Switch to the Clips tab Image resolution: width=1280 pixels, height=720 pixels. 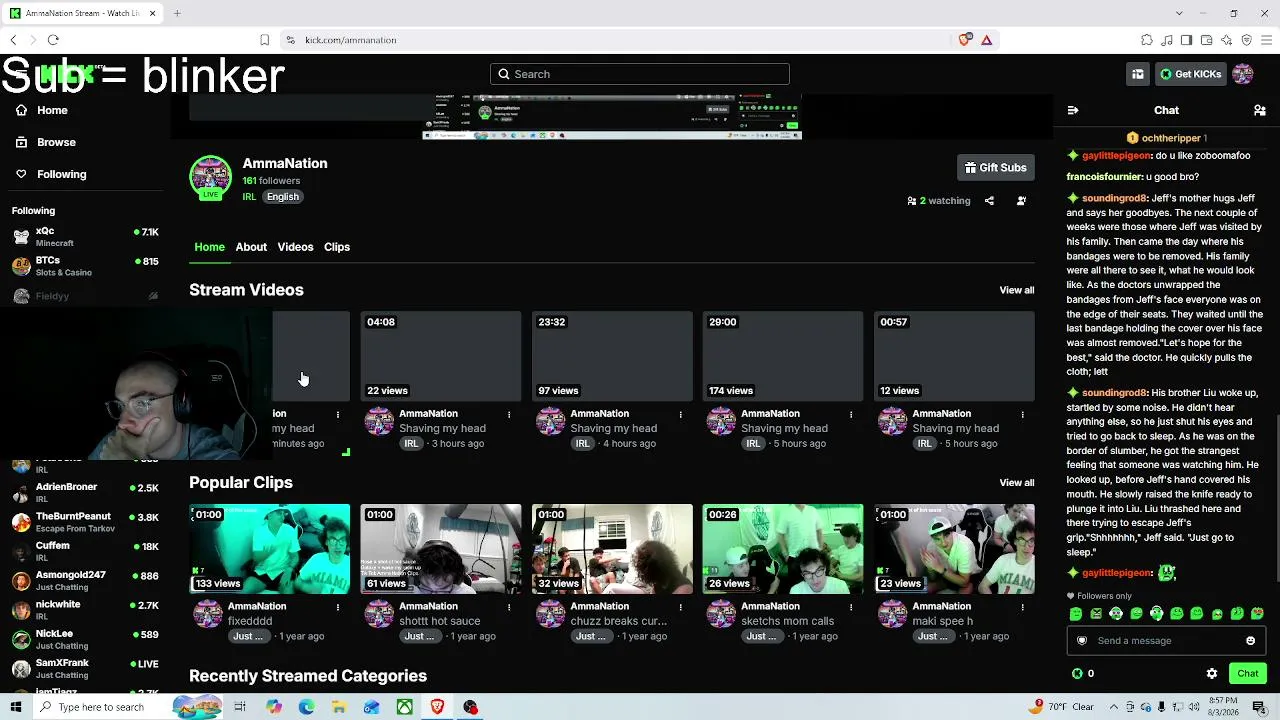pos(337,247)
